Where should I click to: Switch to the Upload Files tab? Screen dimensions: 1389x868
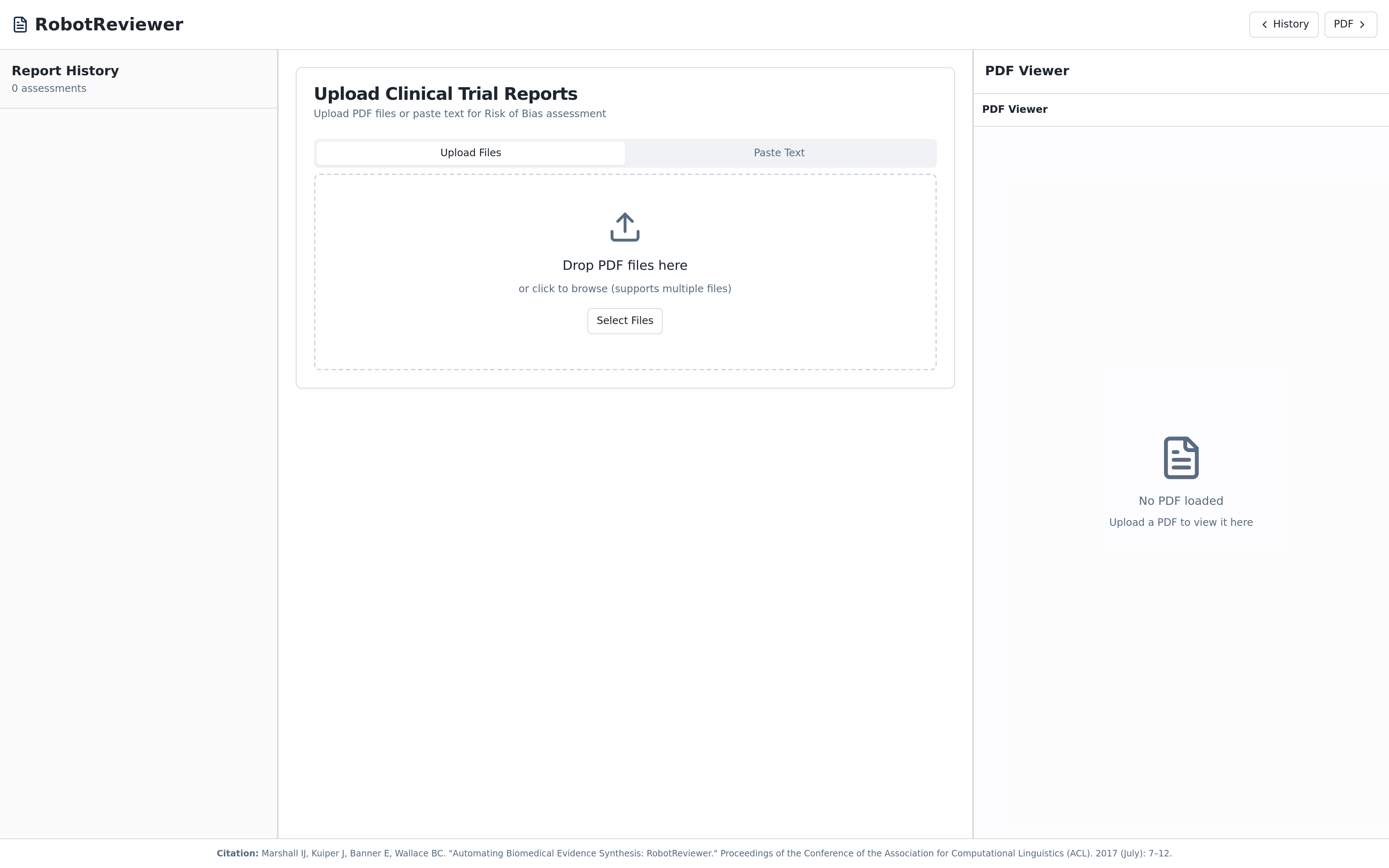pos(470,153)
